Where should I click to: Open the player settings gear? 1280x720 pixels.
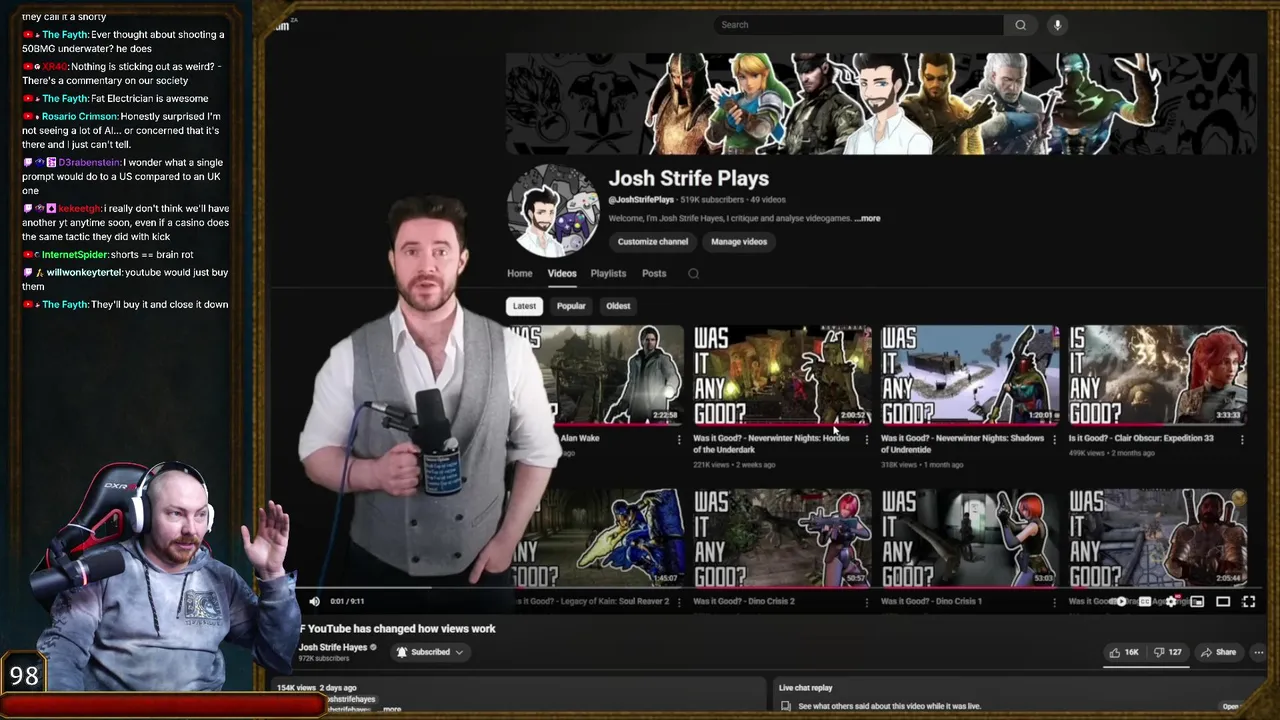(x=1171, y=602)
